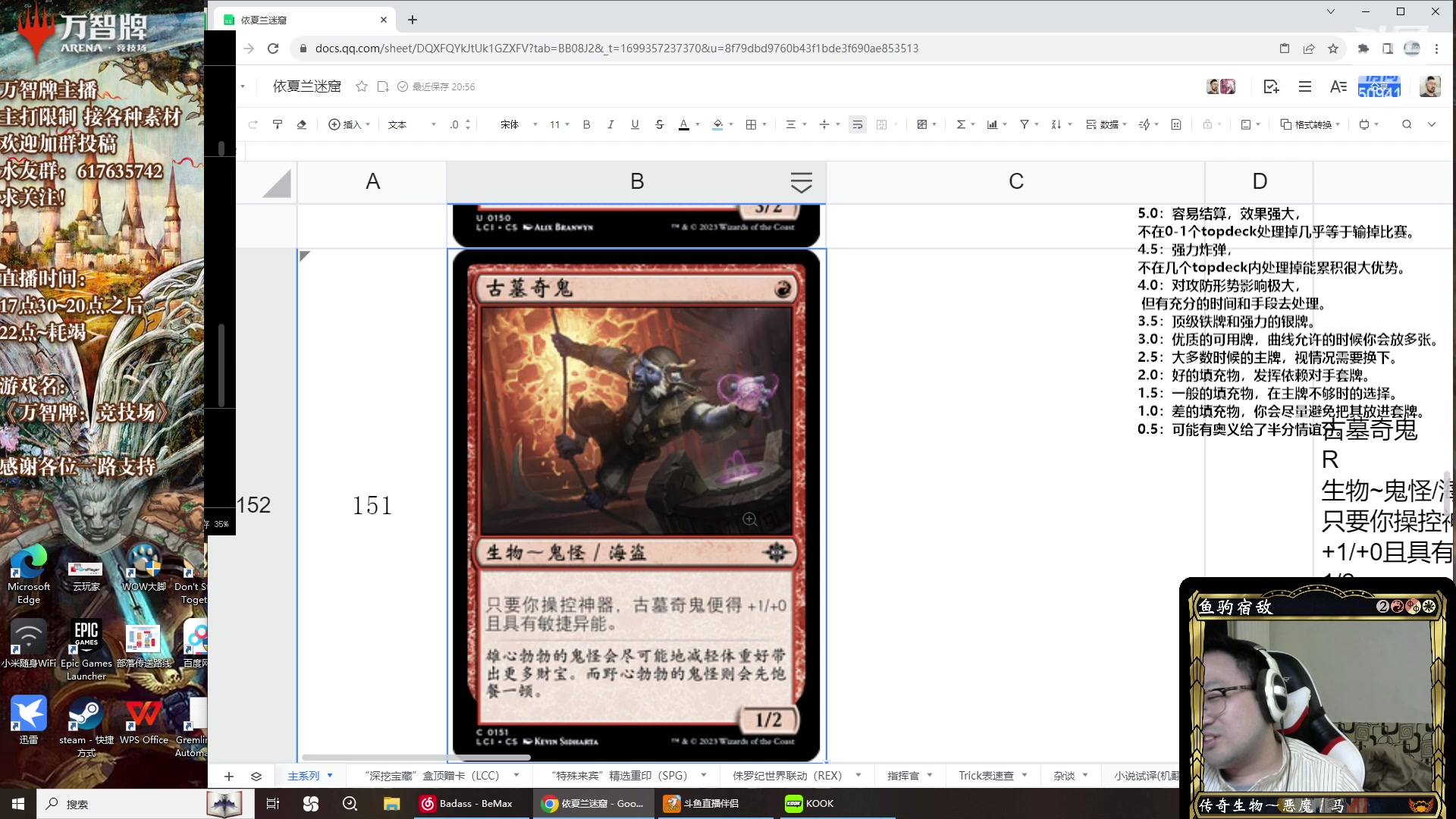
Task: Click the merge cells icon
Action: point(882,124)
